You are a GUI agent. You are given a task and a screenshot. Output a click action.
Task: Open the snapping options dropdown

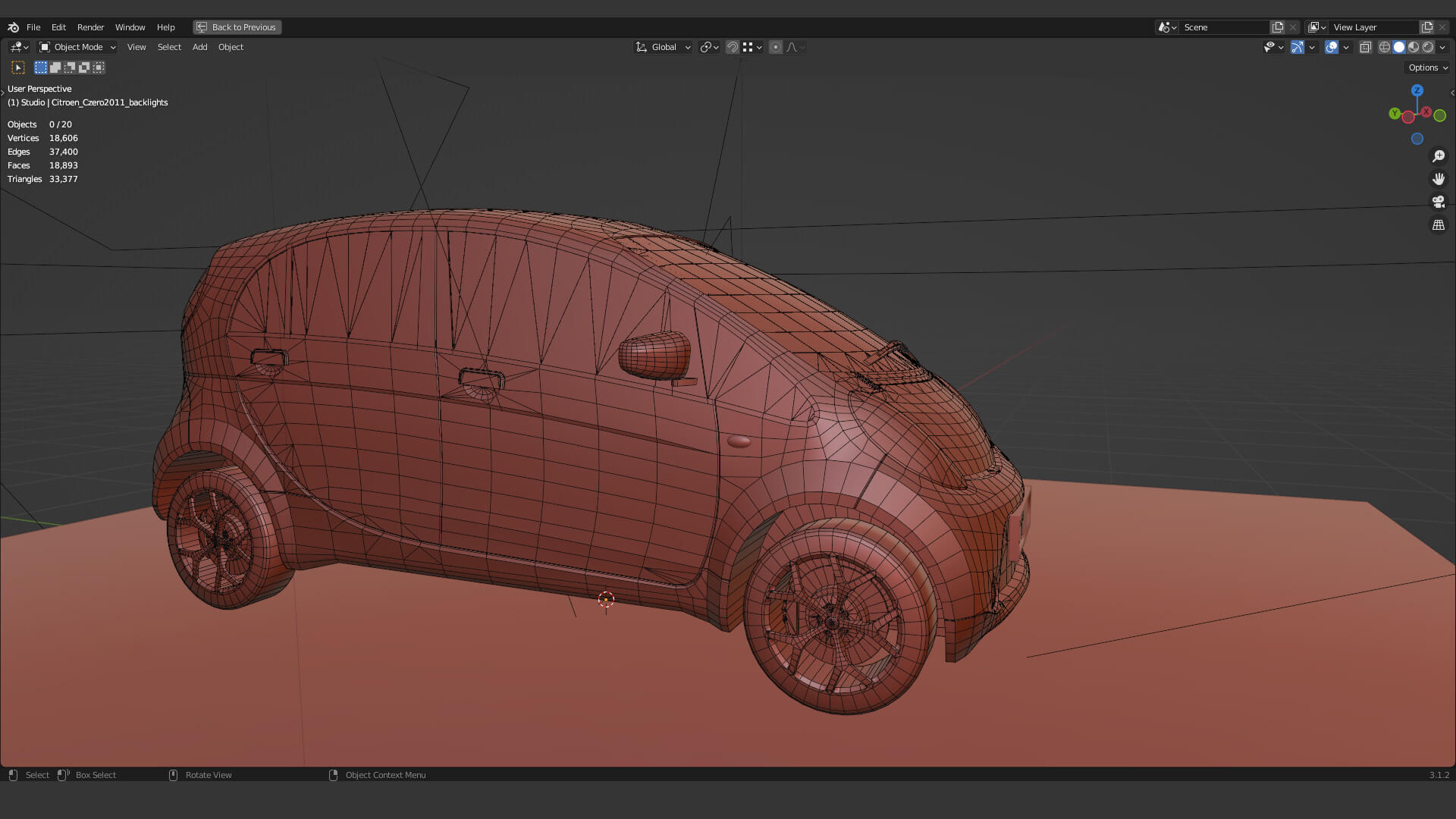(x=752, y=47)
